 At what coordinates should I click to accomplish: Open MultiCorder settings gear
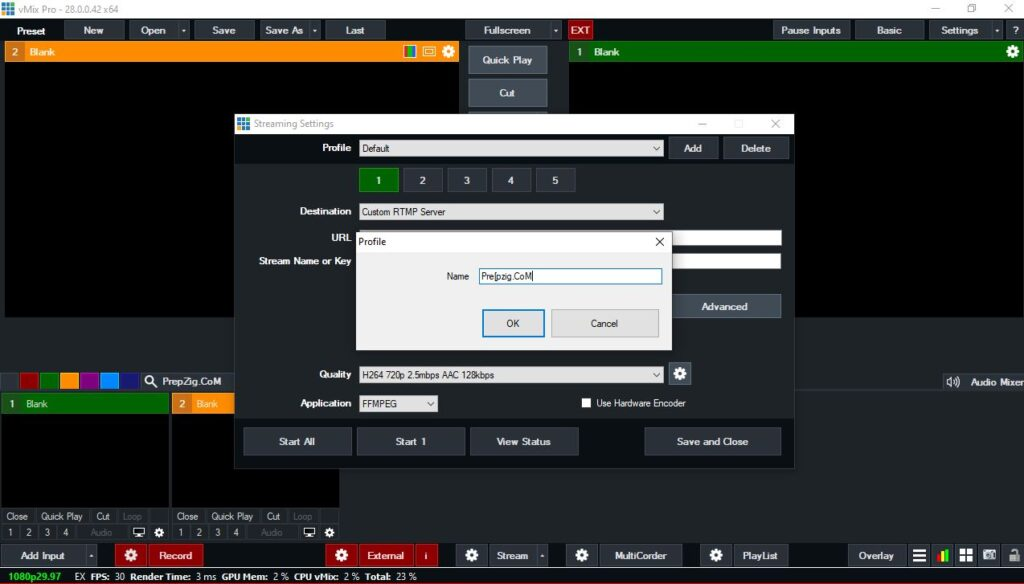[582, 555]
